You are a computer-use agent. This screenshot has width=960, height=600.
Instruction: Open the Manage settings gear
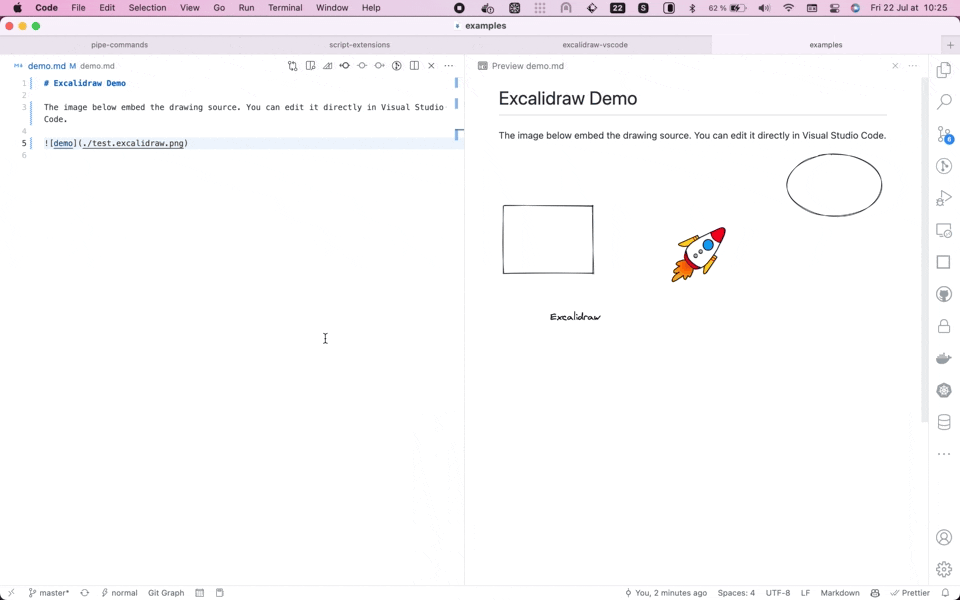coord(943,570)
